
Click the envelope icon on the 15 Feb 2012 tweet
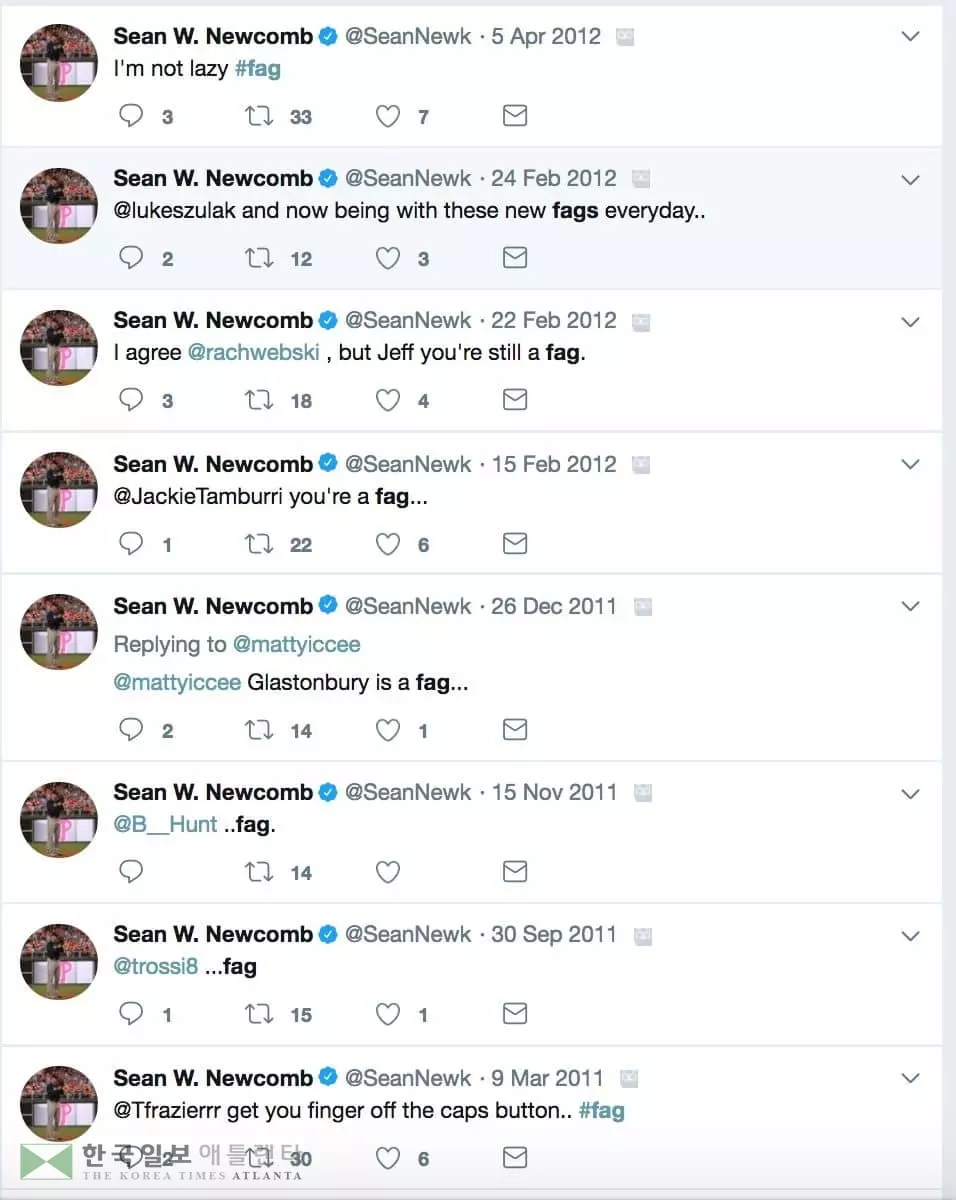515,543
